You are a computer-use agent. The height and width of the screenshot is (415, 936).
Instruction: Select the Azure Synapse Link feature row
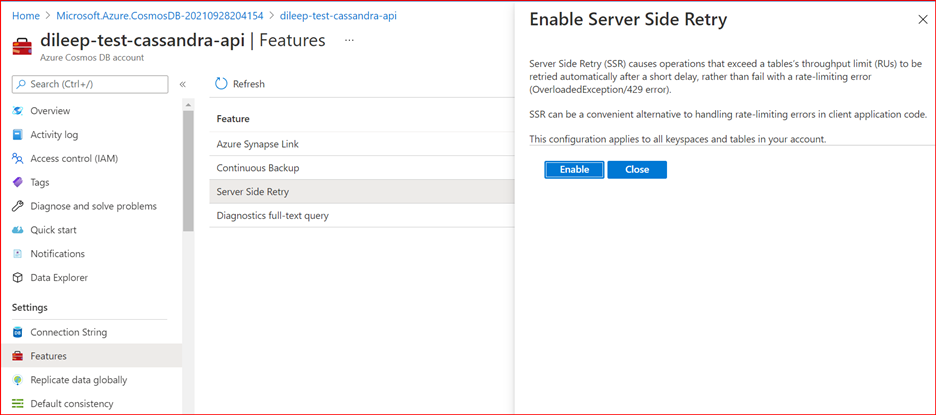362,144
